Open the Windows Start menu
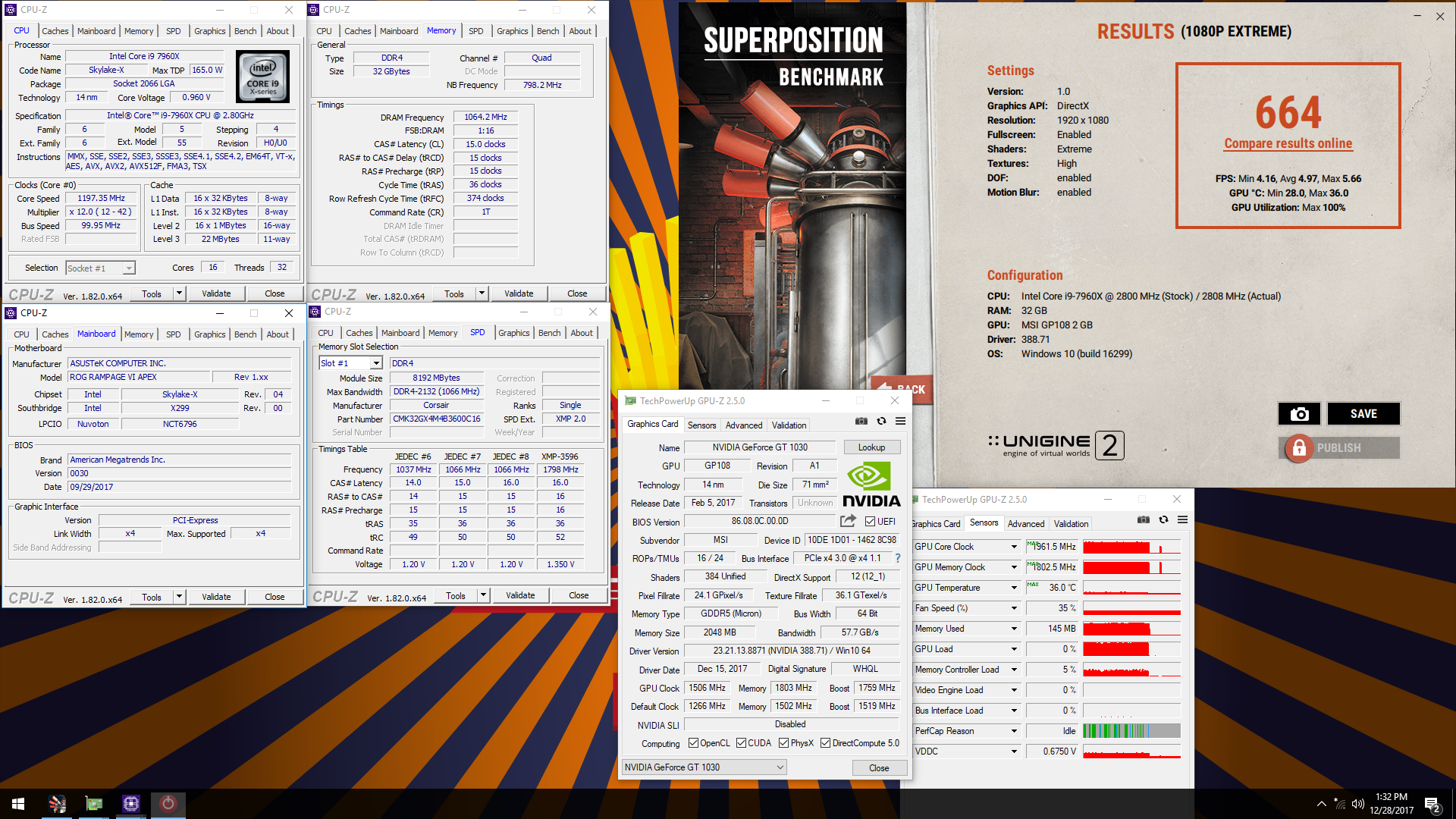 tap(18, 804)
